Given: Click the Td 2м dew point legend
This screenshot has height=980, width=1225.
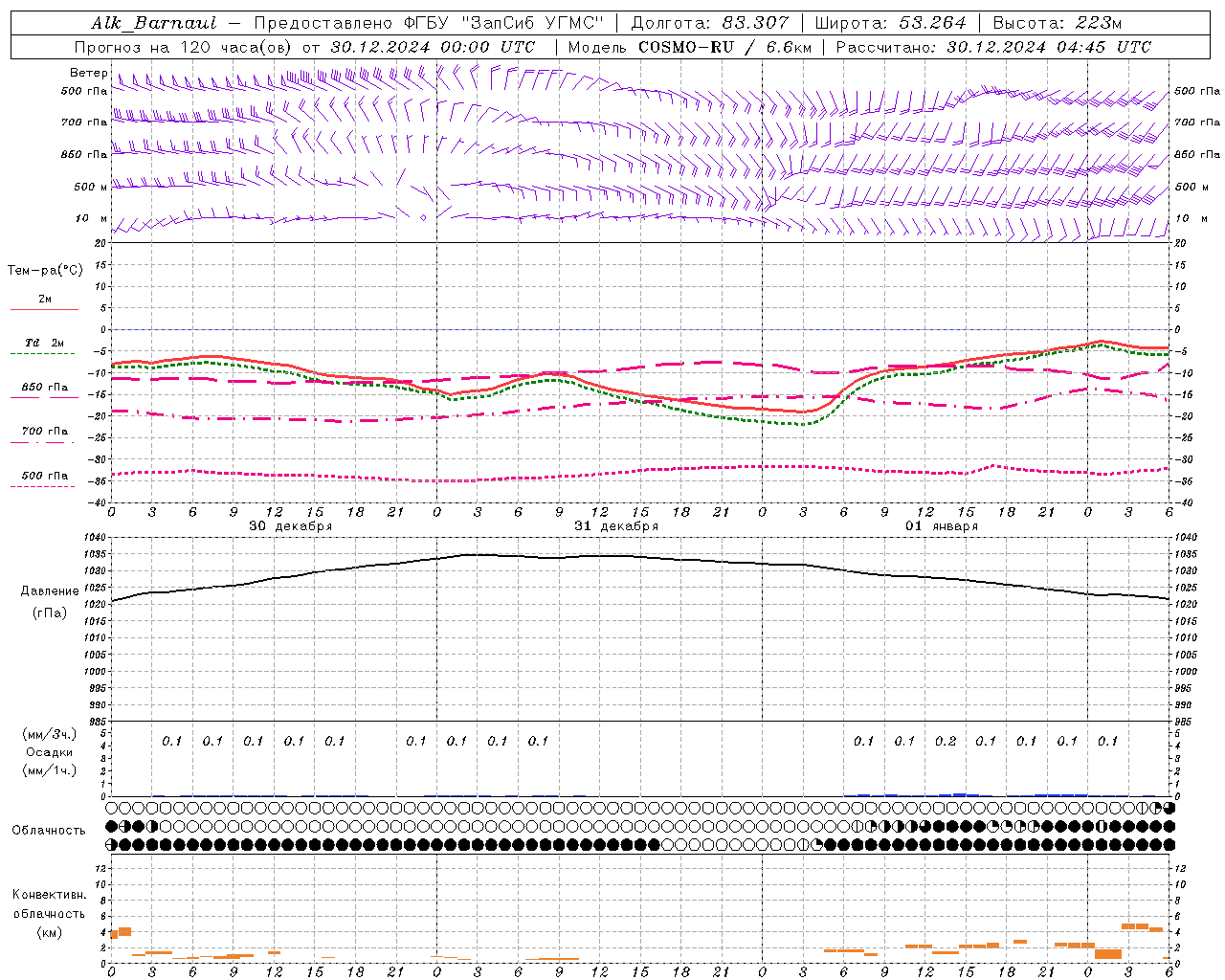Looking at the screenshot, I should [x=44, y=343].
